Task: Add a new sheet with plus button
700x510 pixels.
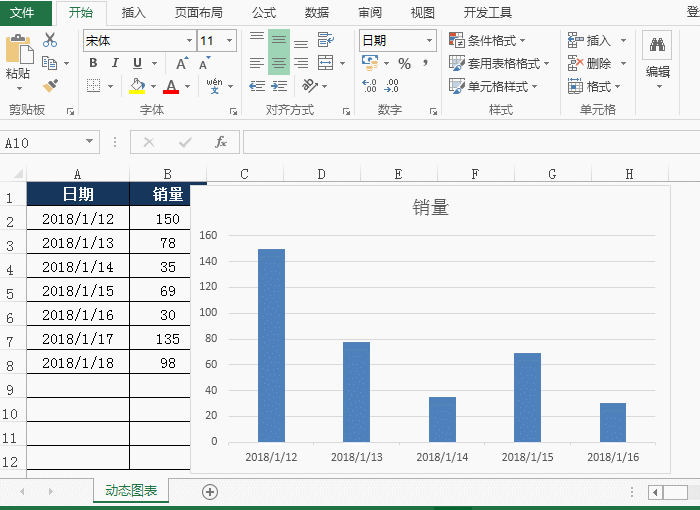Action: click(x=210, y=492)
